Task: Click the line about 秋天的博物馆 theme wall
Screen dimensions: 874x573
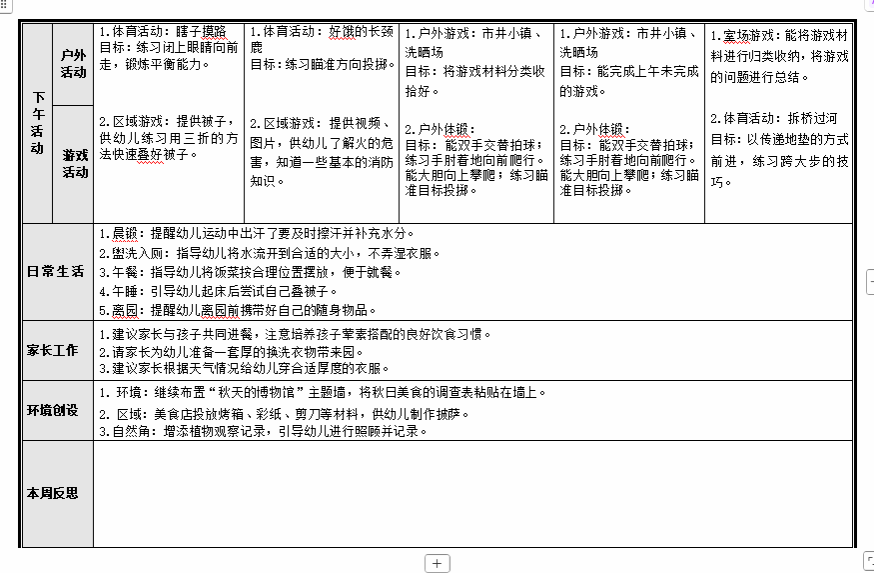Action: [x=340, y=391]
